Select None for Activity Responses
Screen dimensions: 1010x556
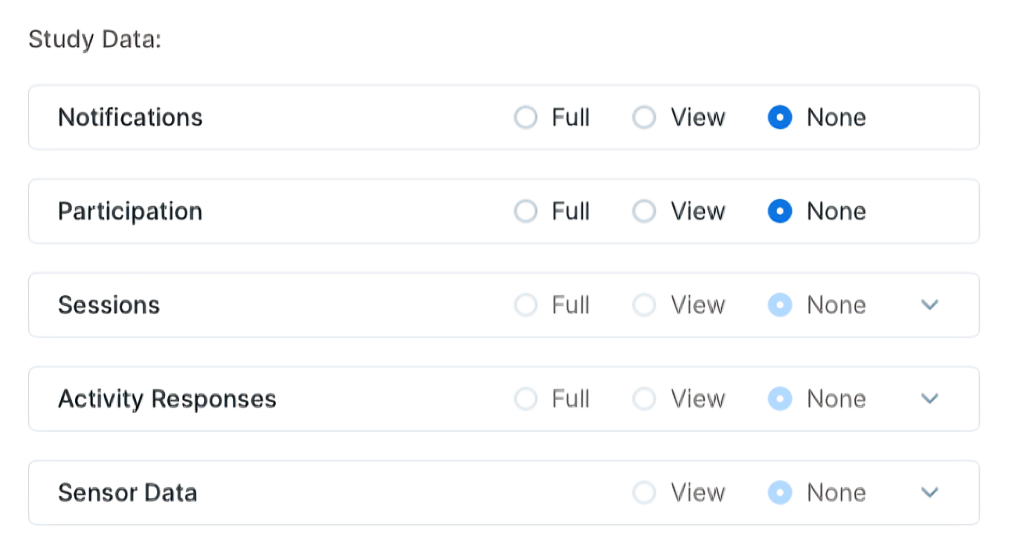tap(780, 400)
